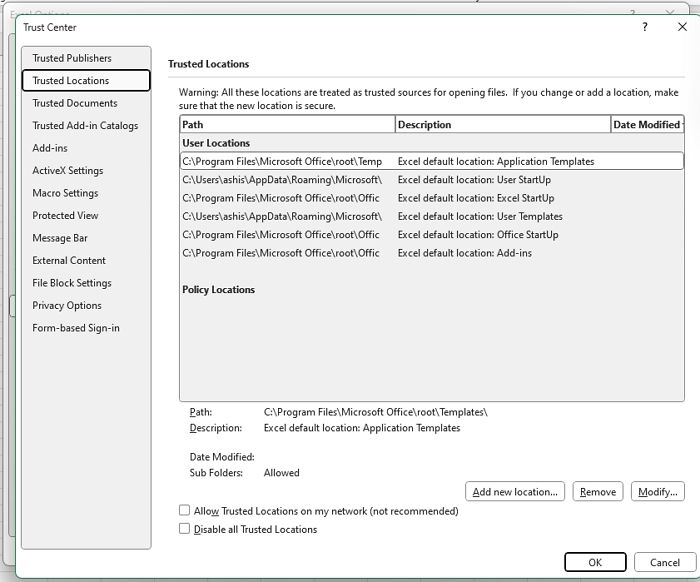Go to External Content settings
700x582 pixels.
click(86, 260)
